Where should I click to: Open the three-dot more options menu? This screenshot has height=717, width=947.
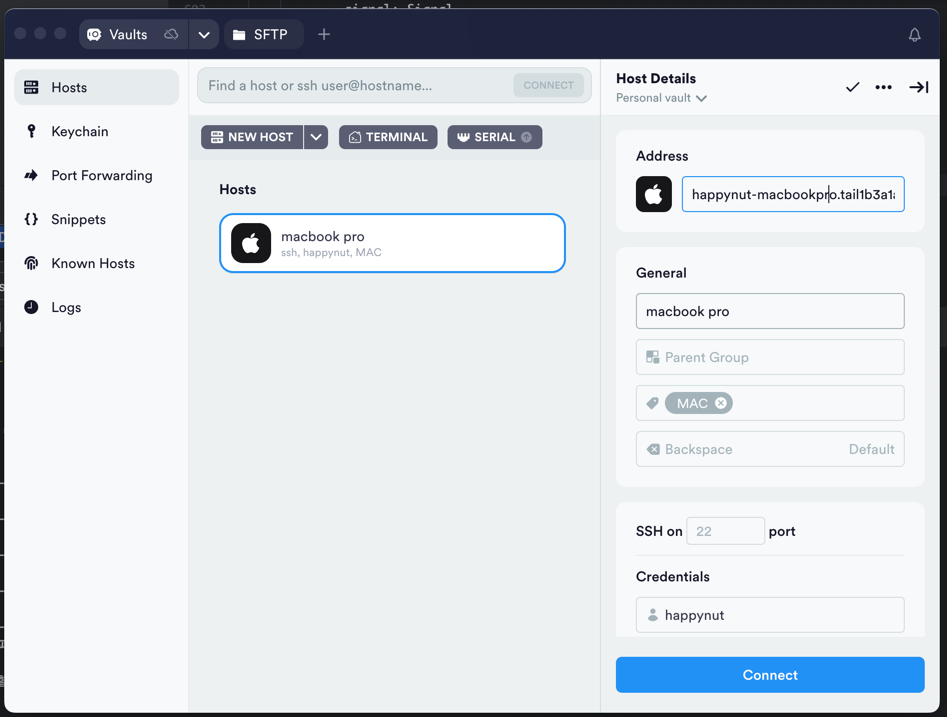(883, 87)
